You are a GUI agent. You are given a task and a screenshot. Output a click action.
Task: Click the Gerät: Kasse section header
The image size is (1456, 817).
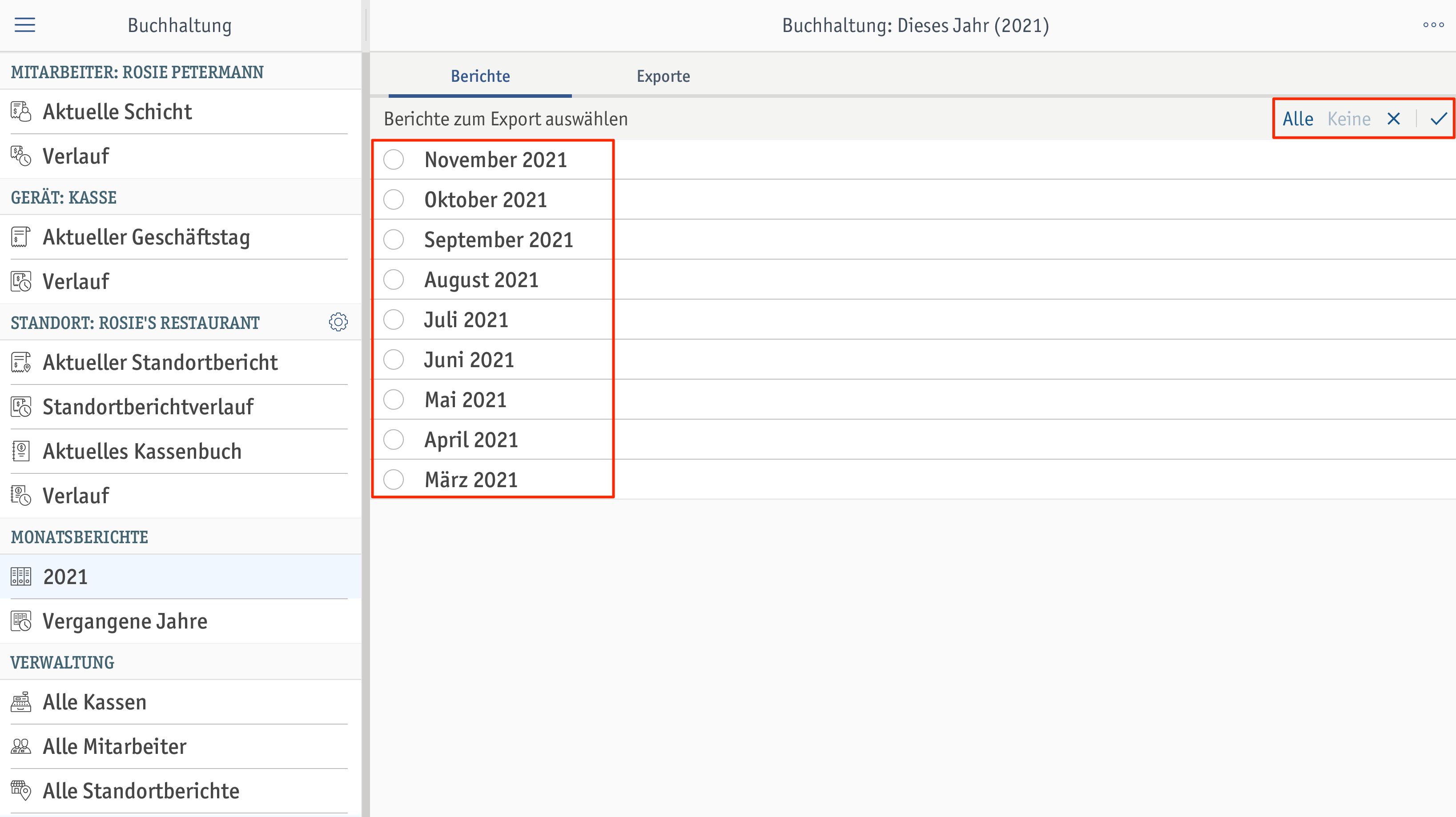click(63, 197)
